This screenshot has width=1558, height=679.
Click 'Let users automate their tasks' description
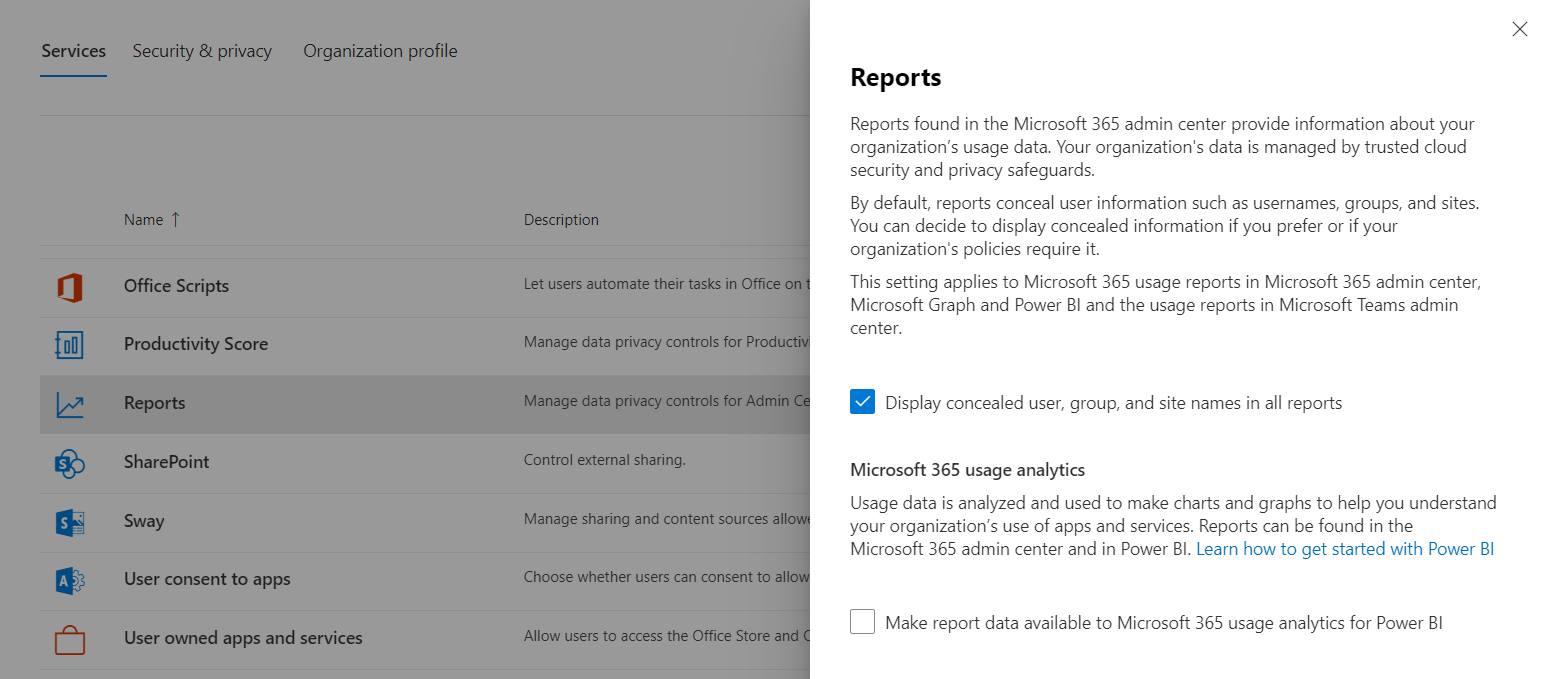click(666, 284)
